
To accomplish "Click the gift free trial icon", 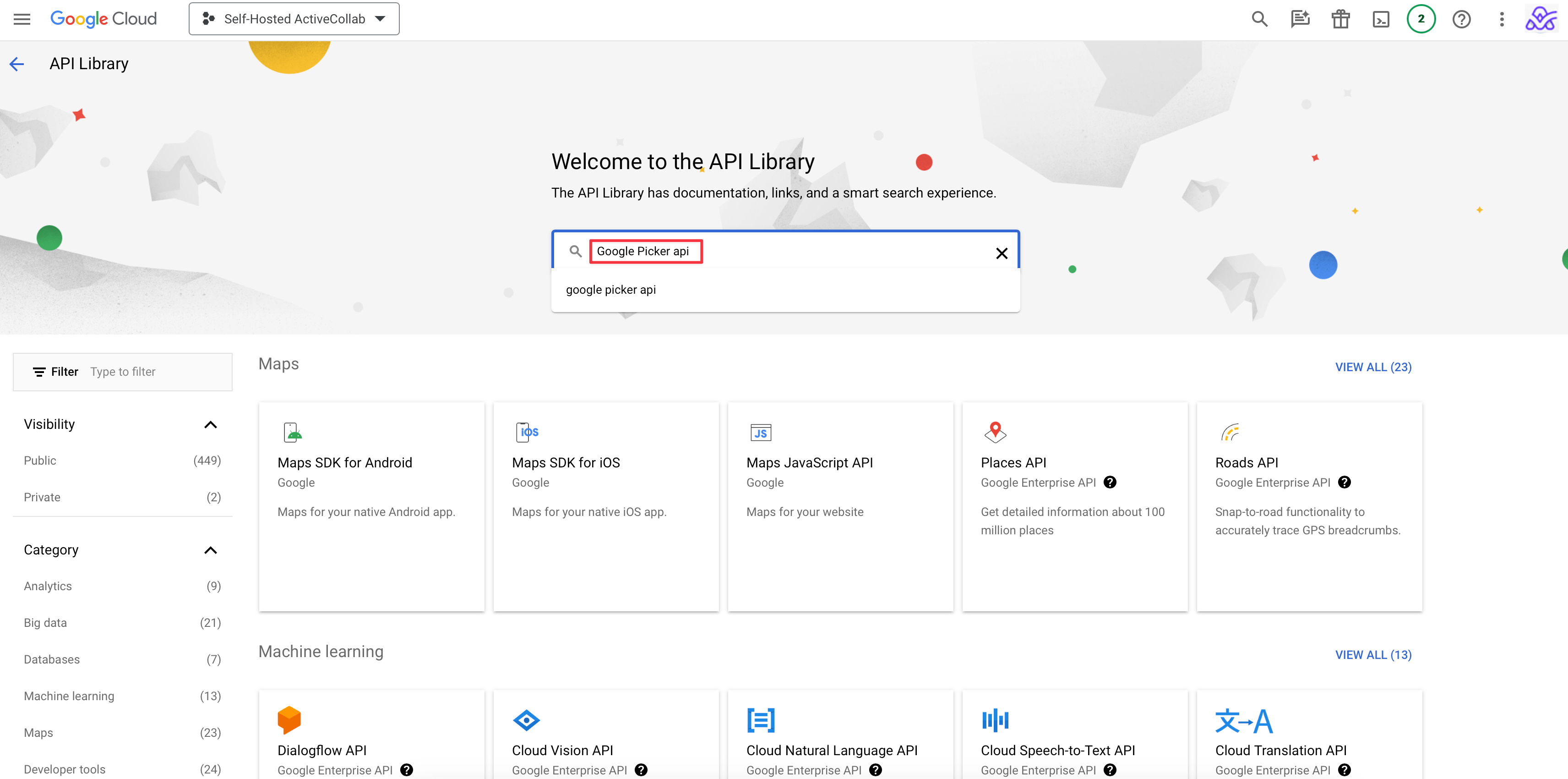I will pos(1340,19).
